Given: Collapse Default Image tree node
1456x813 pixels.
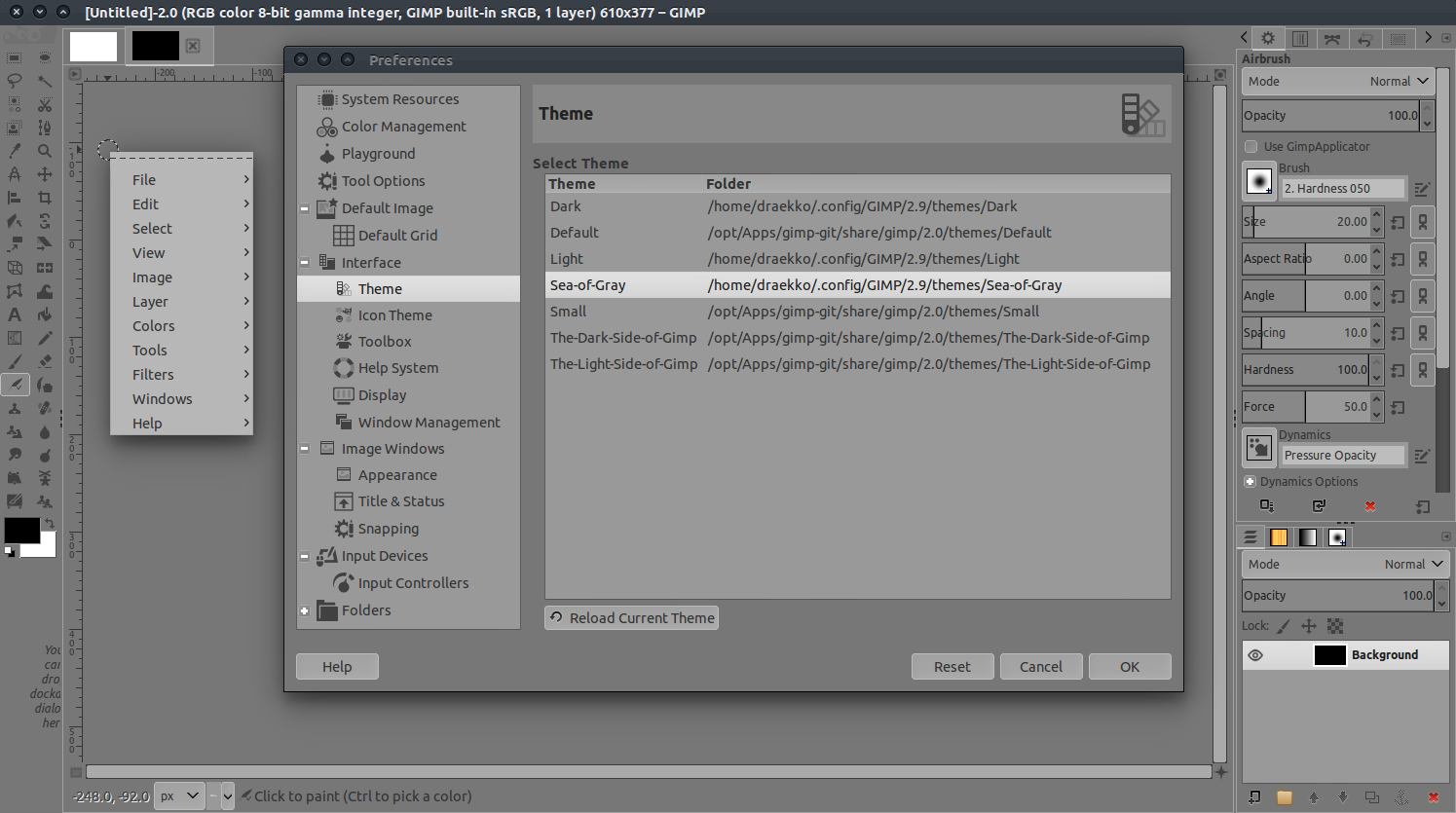Looking at the screenshot, I should 305,208.
